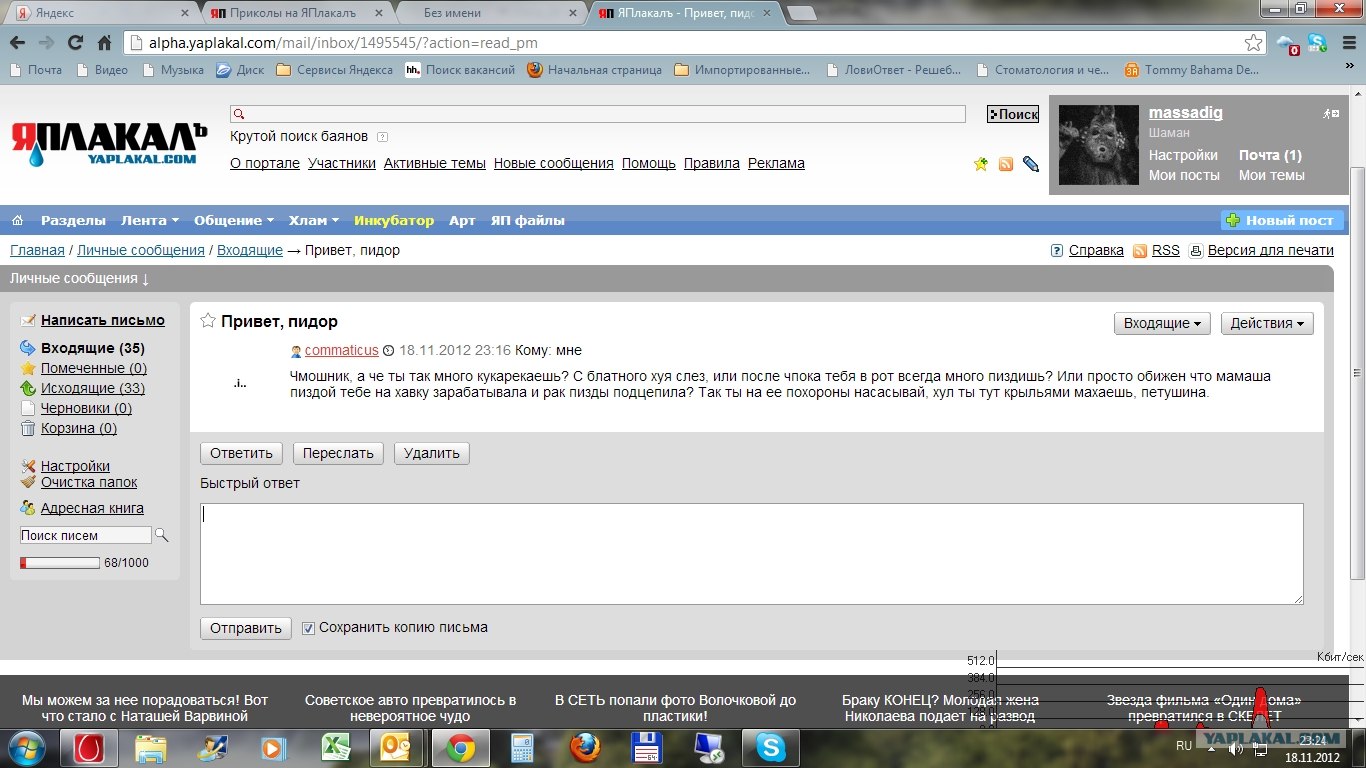The image size is (1366, 768).
Task: Click the magnifier icon next to mail search
Action: pyautogui.click(x=162, y=535)
